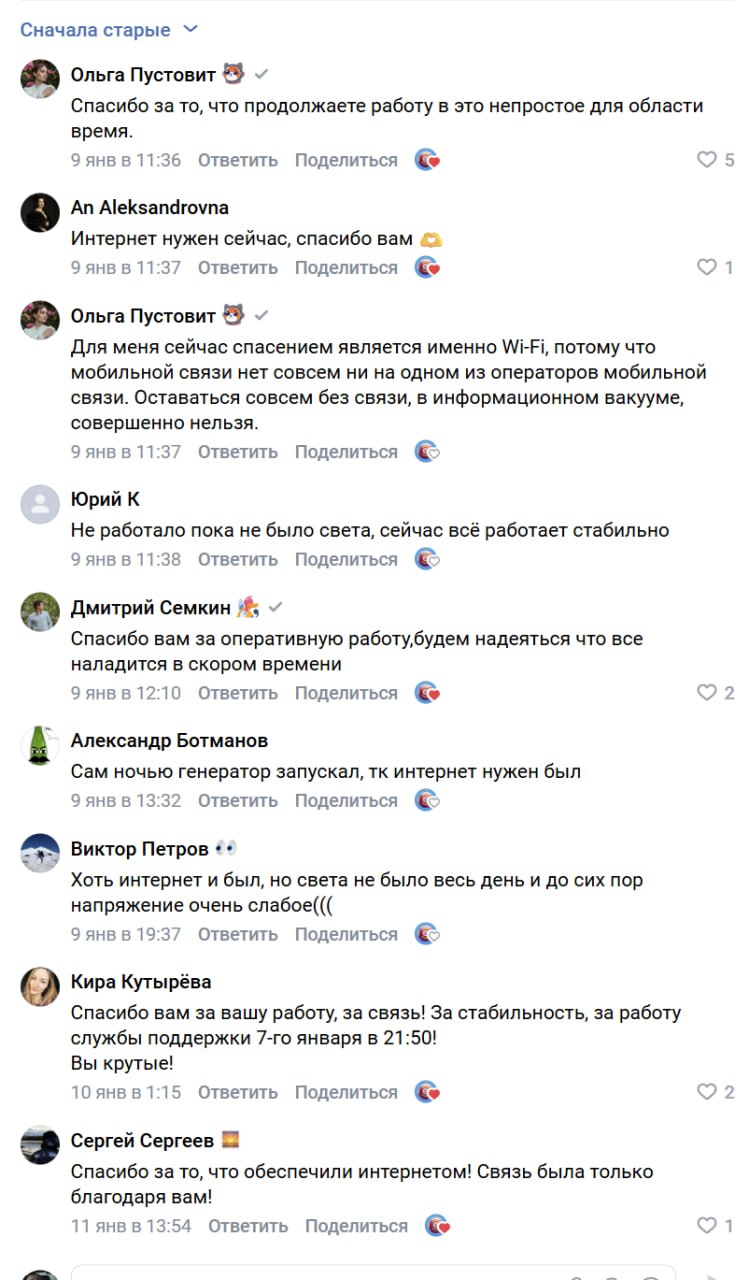Image resolution: width=749 pixels, height=1280 pixels.
Task: Click reaction icon under An Aleksandrovna's comment
Action: [x=427, y=267]
